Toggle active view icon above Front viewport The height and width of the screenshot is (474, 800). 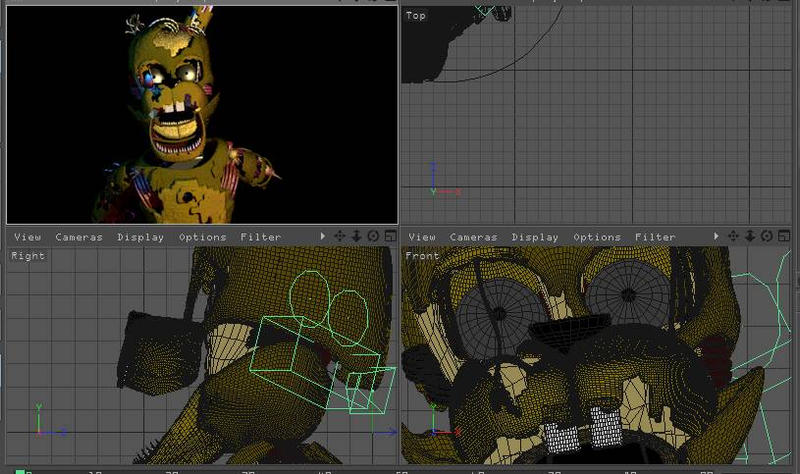(x=784, y=236)
